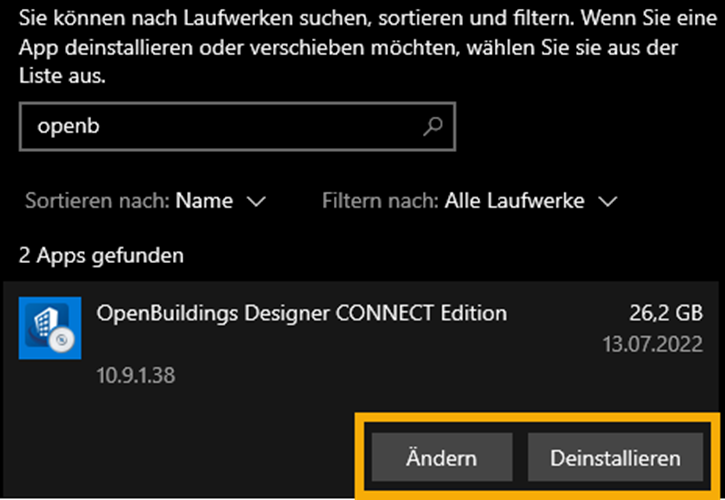This screenshot has width=725, height=500.
Task: Click the 26,2 GB app size
Action: (666, 313)
